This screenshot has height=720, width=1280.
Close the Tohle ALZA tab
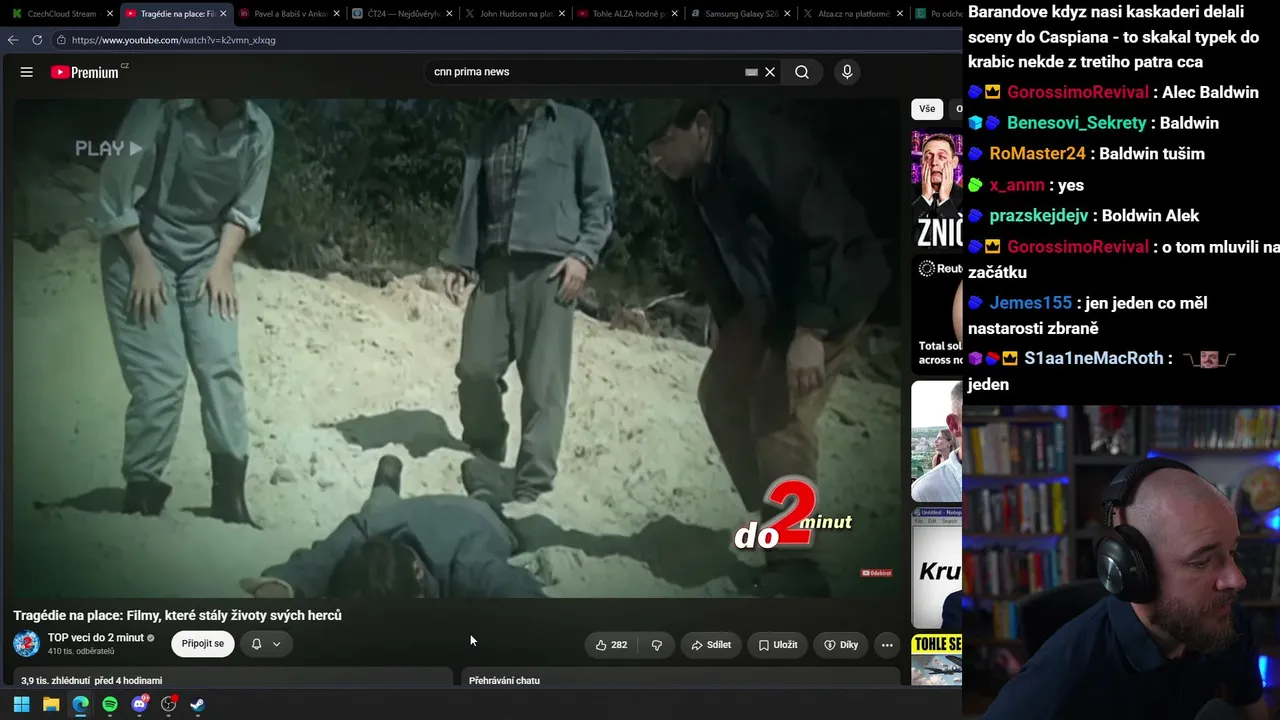(x=675, y=14)
